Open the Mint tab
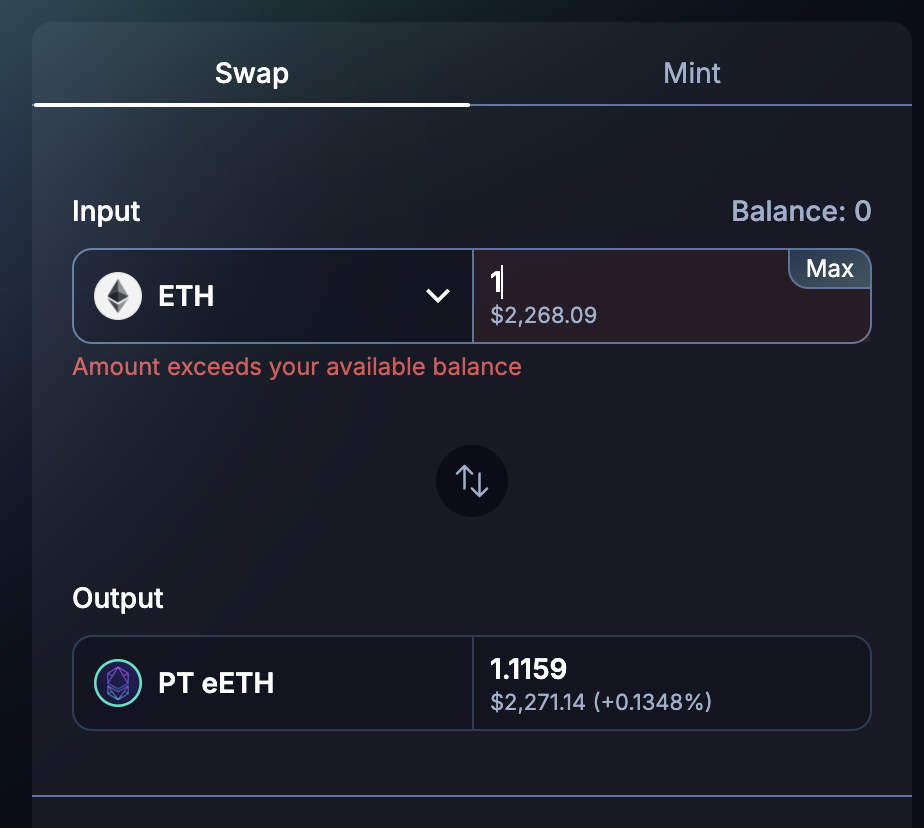Viewport: 924px width, 828px height. [x=691, y=73]
